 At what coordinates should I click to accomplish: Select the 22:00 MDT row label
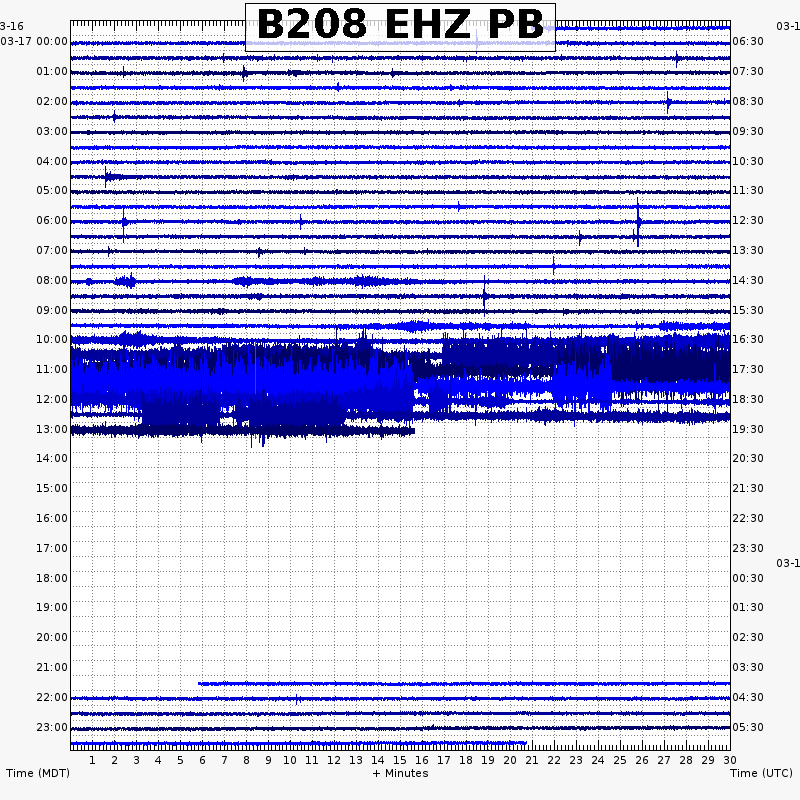(x=52, y=697)
